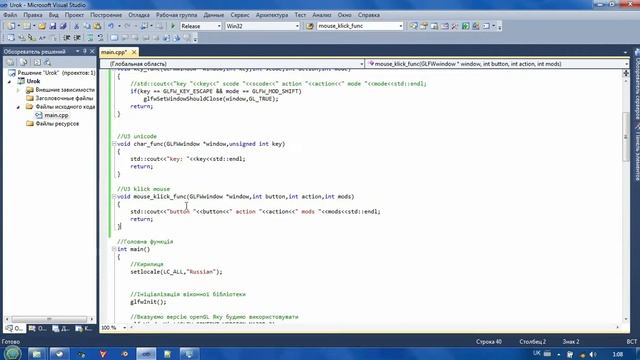Screen dimensions: 640x360
Task: Click the Save All icon
Action: 63,26
